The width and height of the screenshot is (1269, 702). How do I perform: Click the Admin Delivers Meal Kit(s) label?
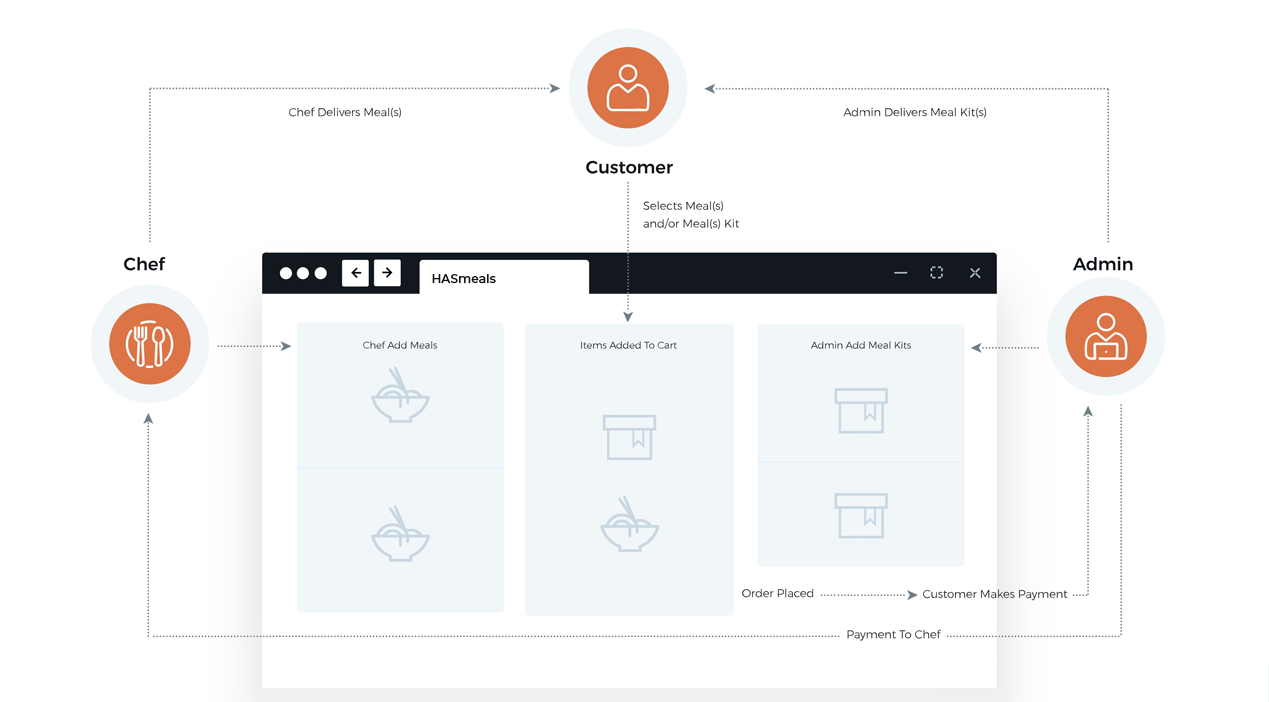915,112
